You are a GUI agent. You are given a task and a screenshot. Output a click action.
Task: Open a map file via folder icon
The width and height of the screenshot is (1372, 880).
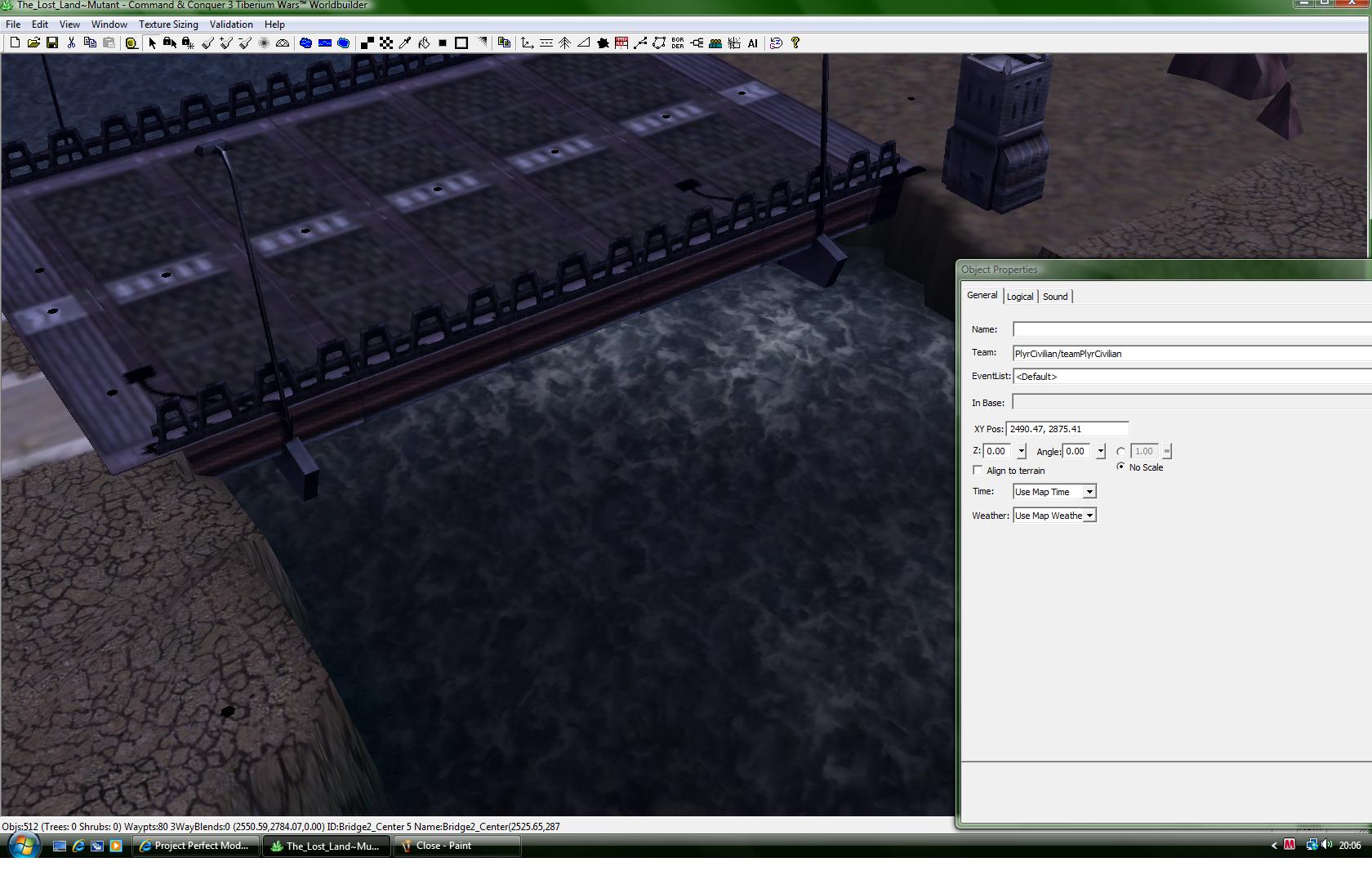[x=33, y=42]
